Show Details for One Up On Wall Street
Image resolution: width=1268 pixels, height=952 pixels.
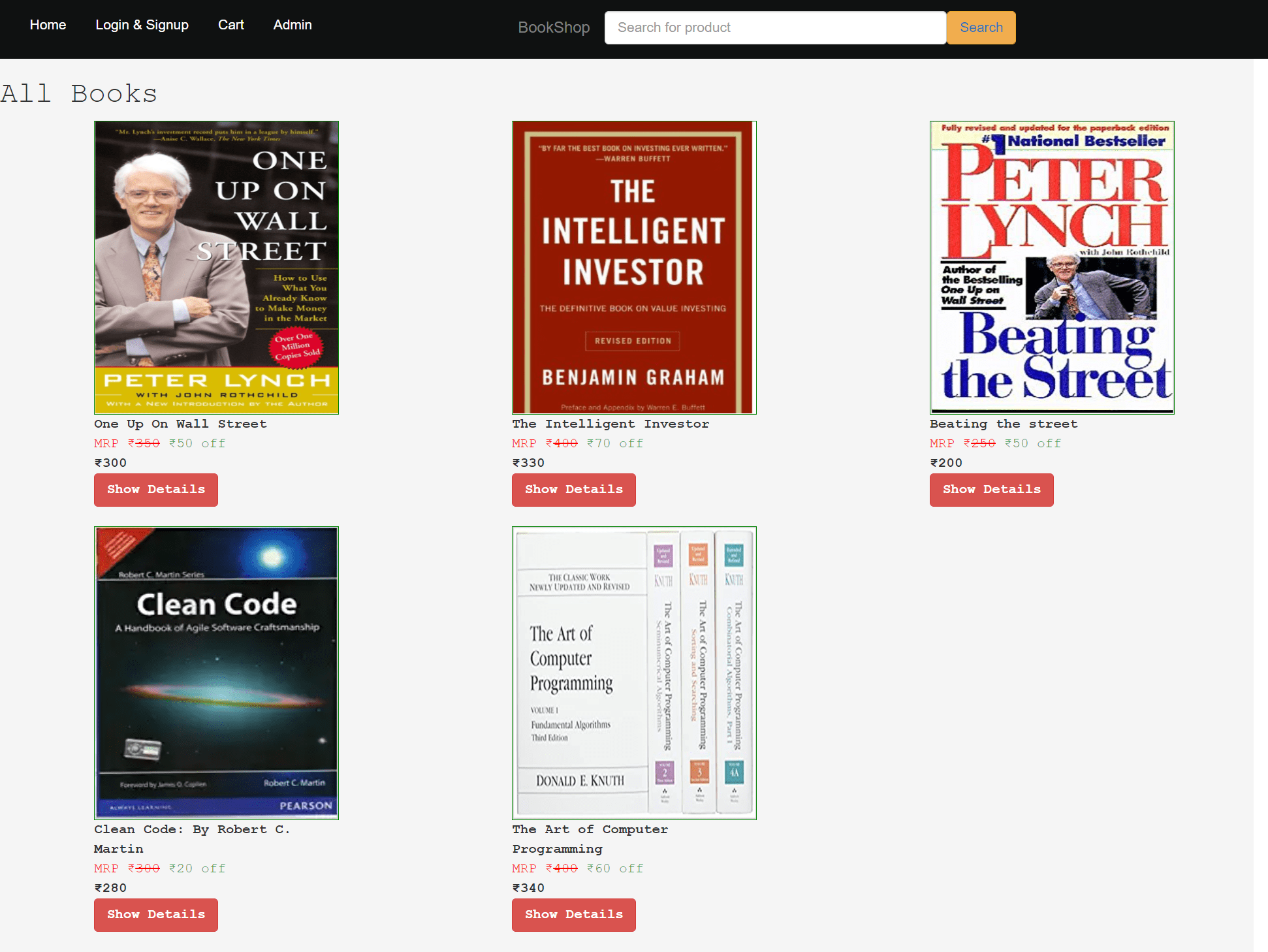(x=155, y=490)
